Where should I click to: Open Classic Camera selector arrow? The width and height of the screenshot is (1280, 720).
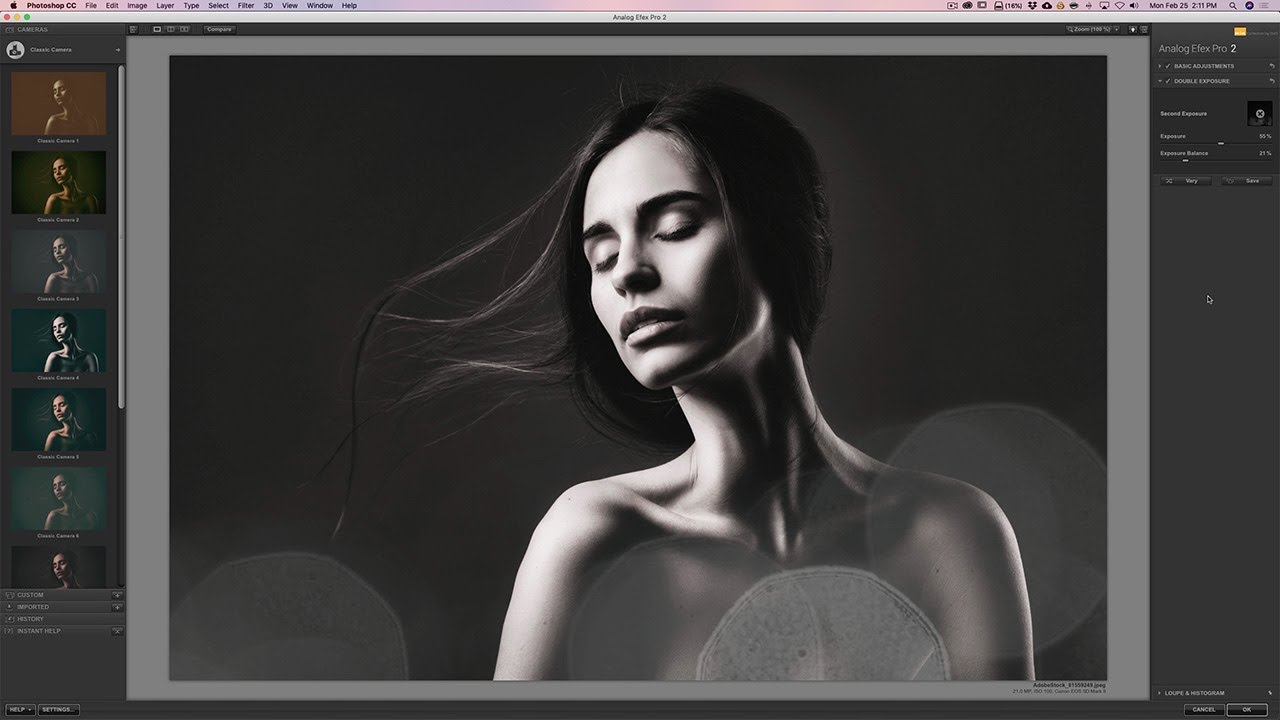pyautogui.click(x=117, y=49)
